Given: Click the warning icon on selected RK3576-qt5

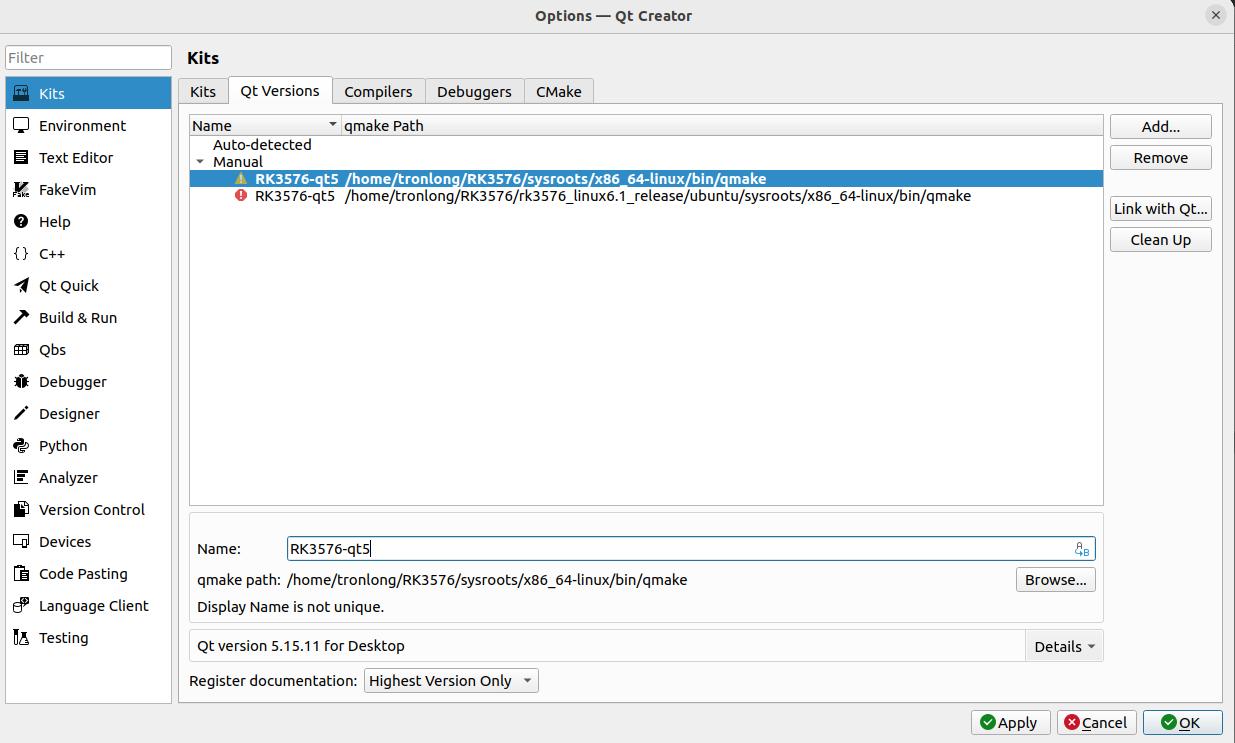Looking at the screenshot, I should (x=240, y=179).
